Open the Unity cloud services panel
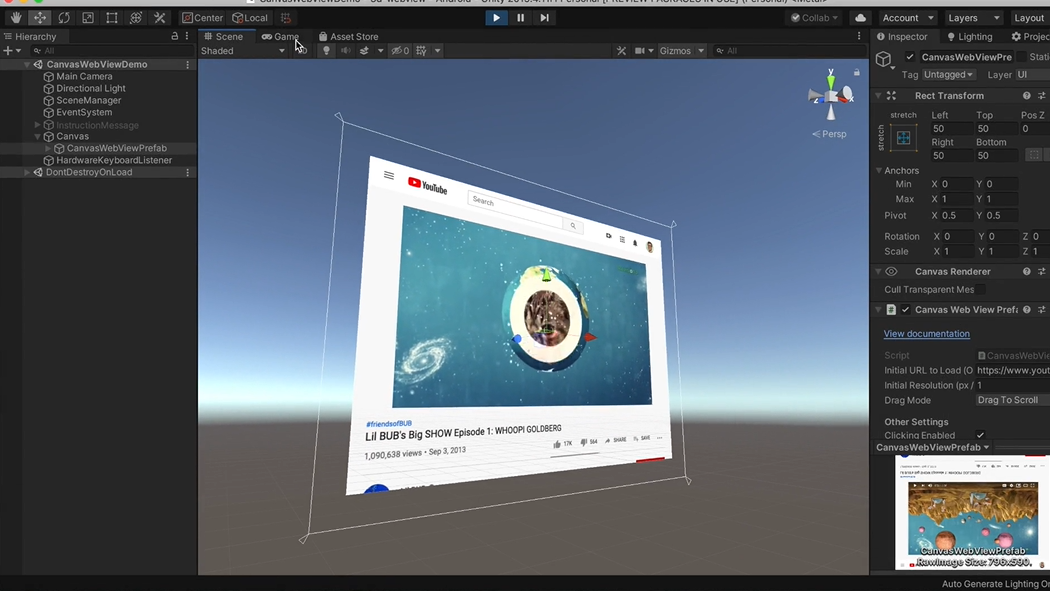Image resolution: width=1050 pixels, height=591 pixels. 860,18
